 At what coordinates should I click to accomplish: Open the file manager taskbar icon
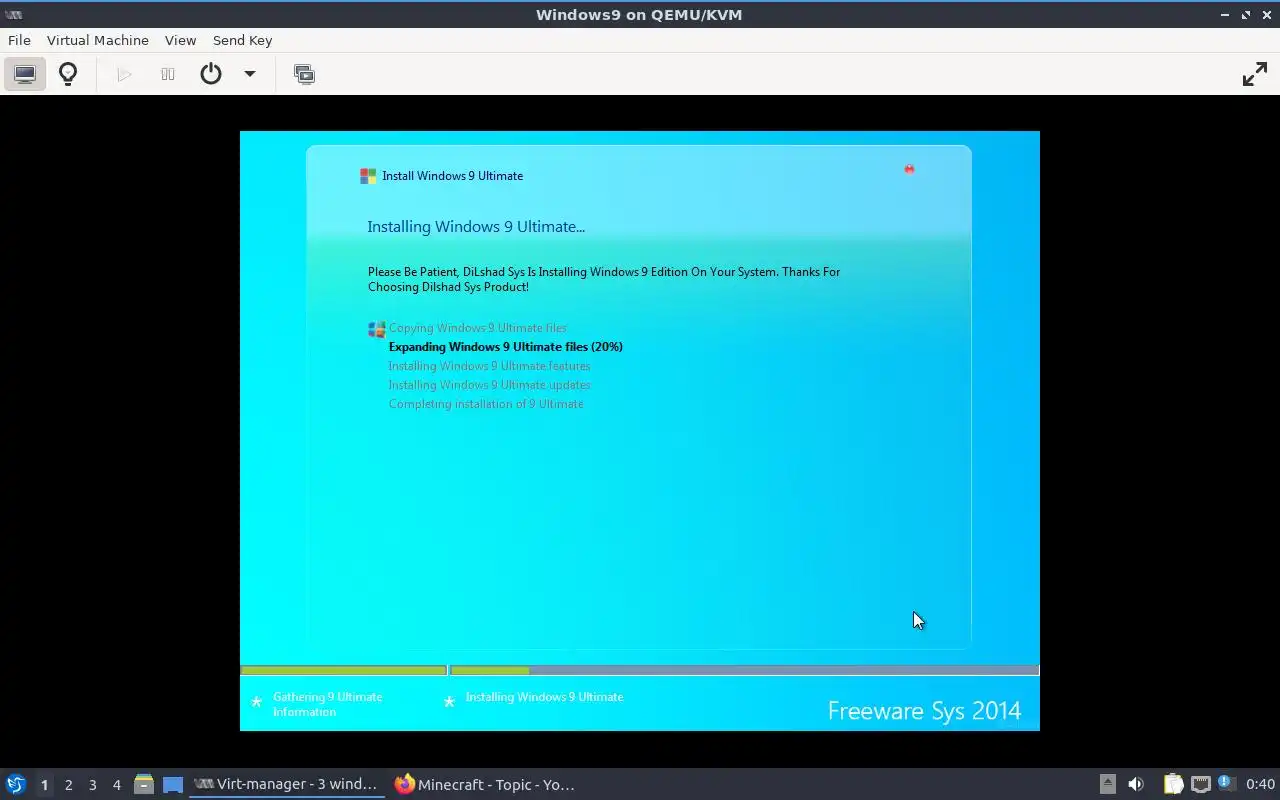144,785
